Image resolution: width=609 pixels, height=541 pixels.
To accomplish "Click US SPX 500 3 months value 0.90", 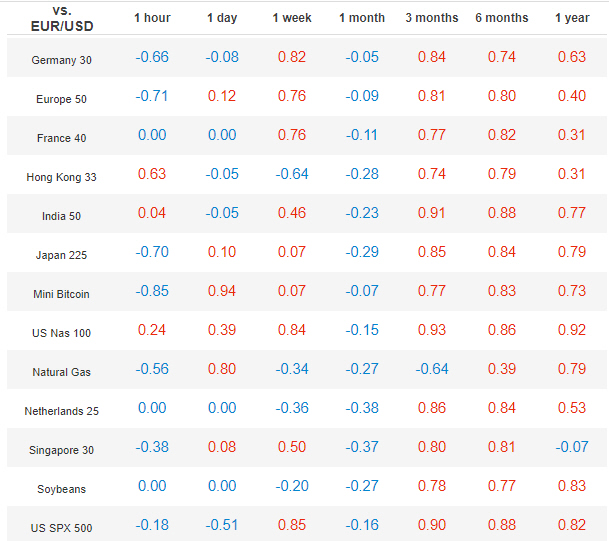I will click(x=432, y=525).
